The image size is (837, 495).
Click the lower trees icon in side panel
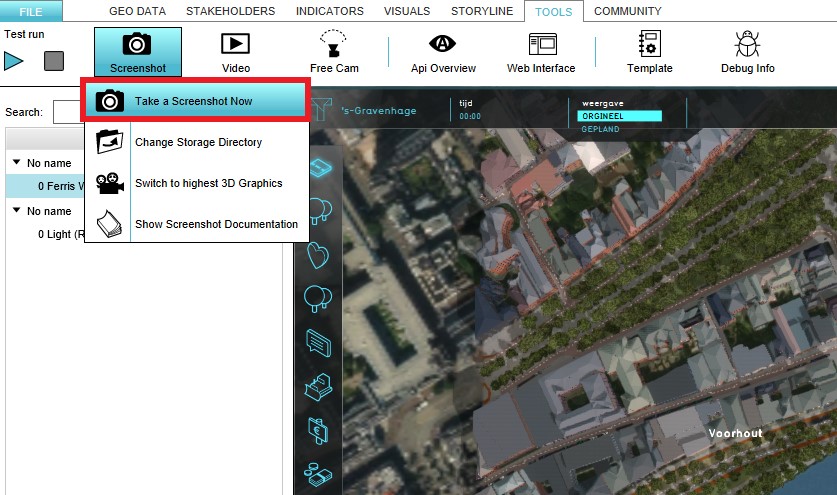point(318,298)
